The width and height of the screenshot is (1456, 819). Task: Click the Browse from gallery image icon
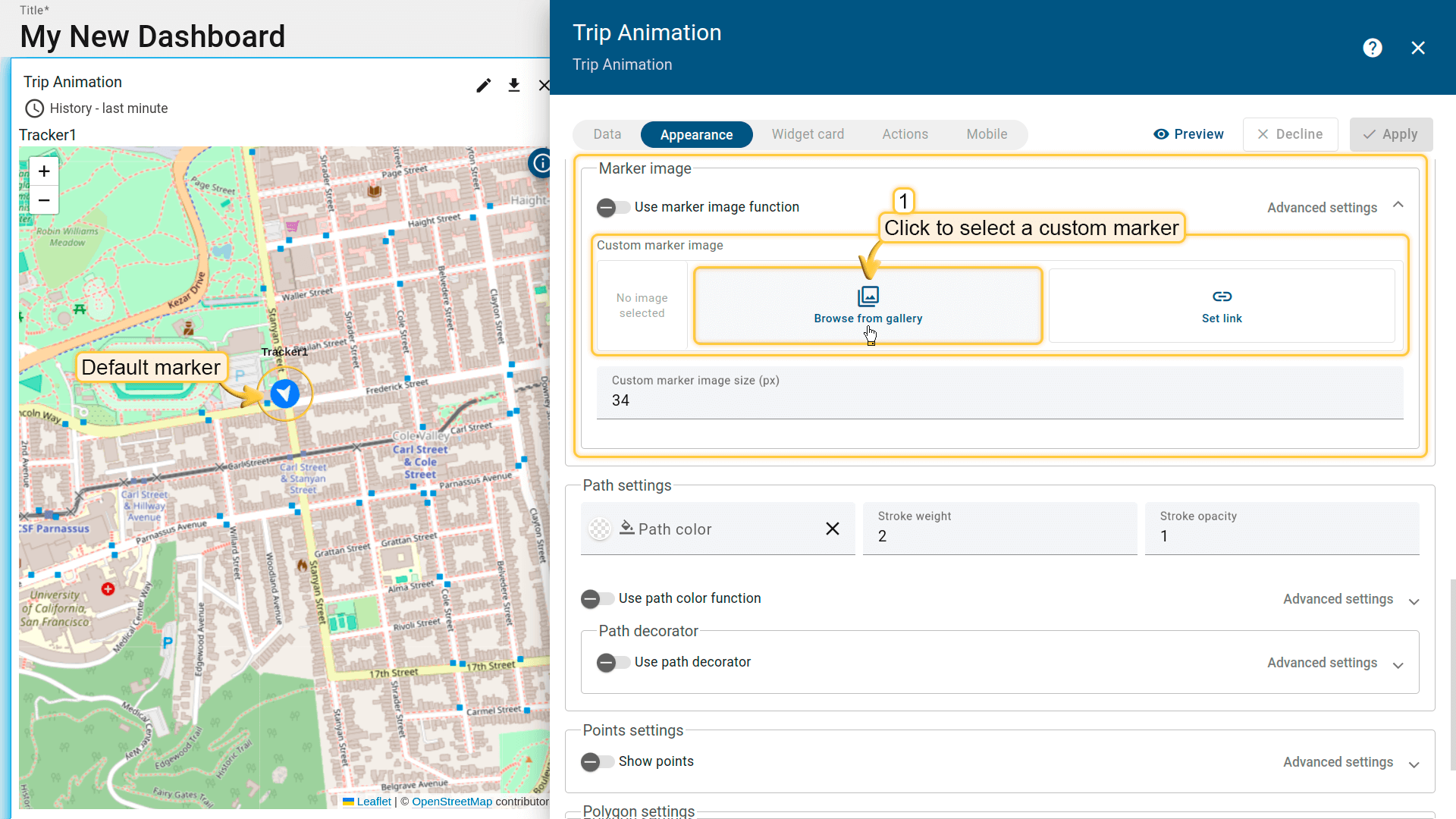point(868,296)
